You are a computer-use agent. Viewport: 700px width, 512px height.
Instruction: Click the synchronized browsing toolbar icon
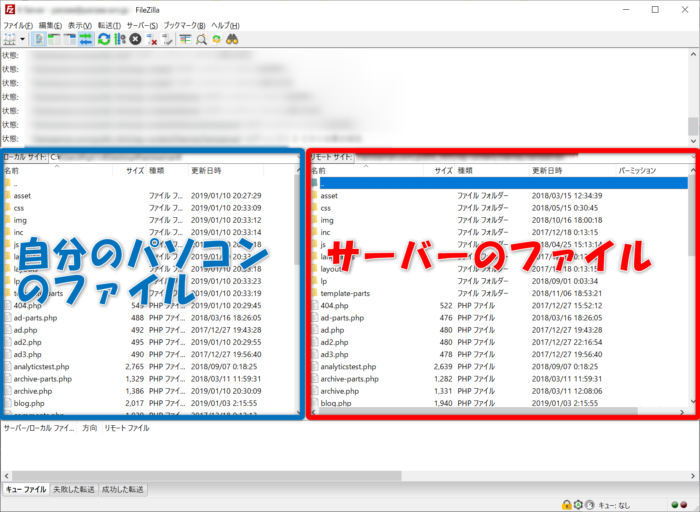click(216, 39)
